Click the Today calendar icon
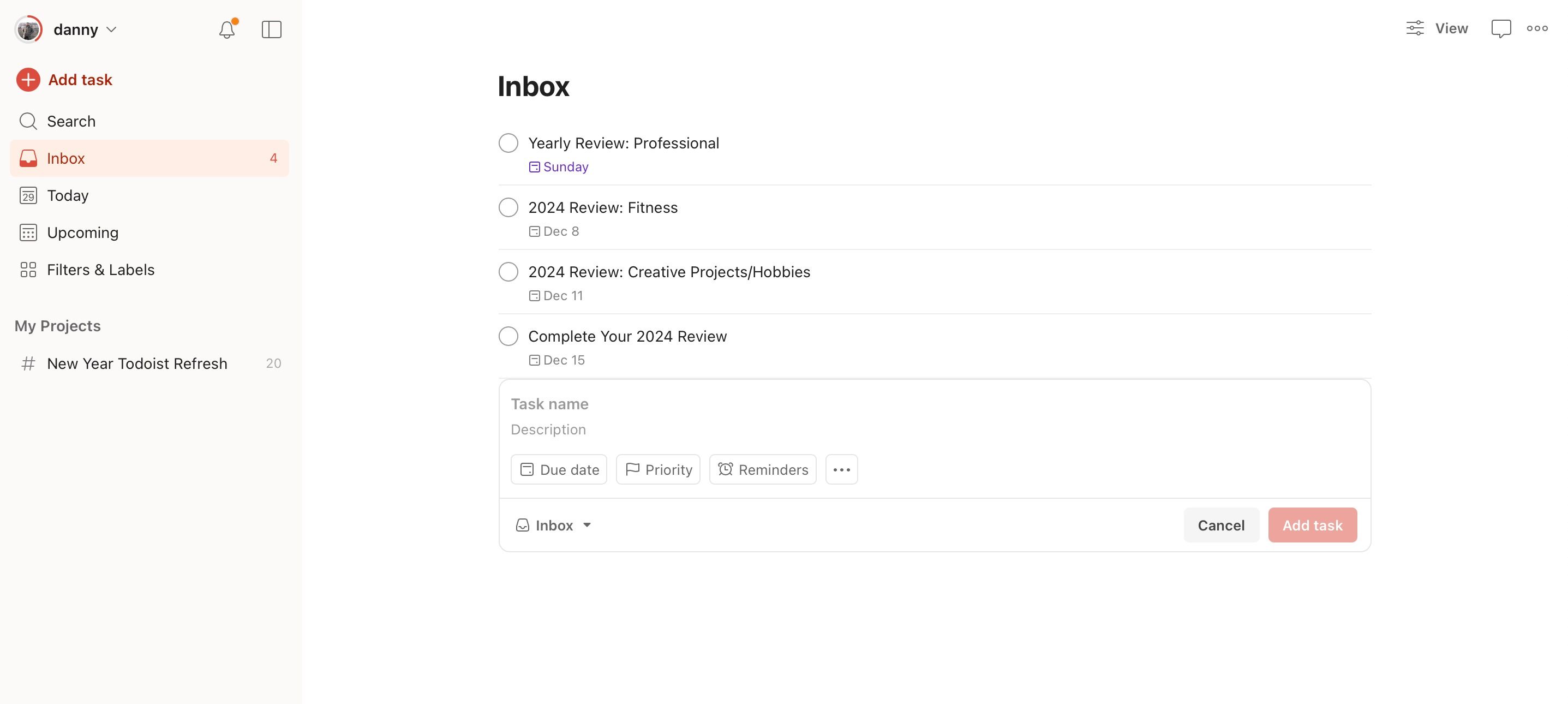This screenshot has width=1568, height=704. (28, 195)
